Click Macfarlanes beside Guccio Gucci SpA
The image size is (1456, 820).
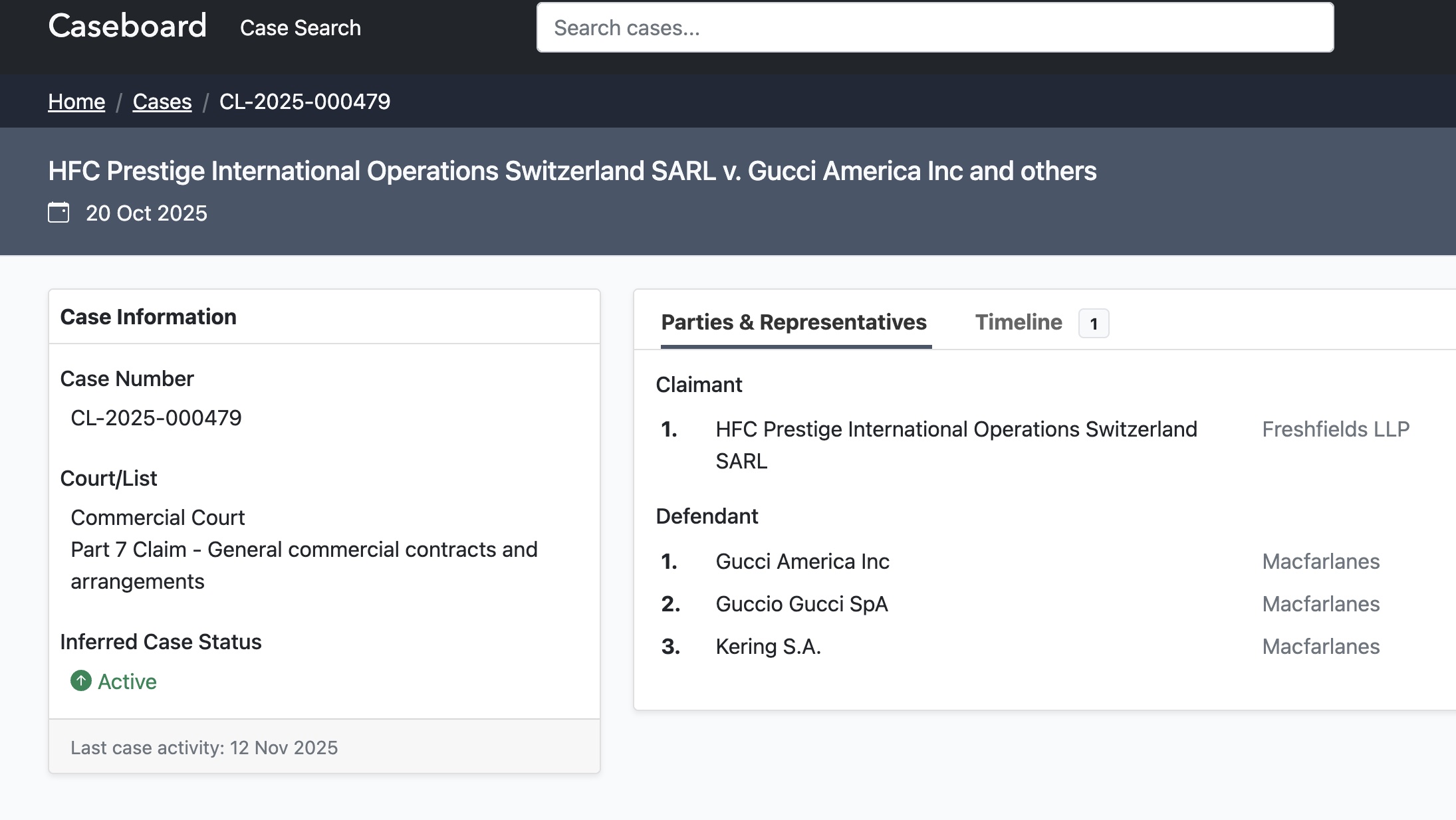coord(1320,604)
